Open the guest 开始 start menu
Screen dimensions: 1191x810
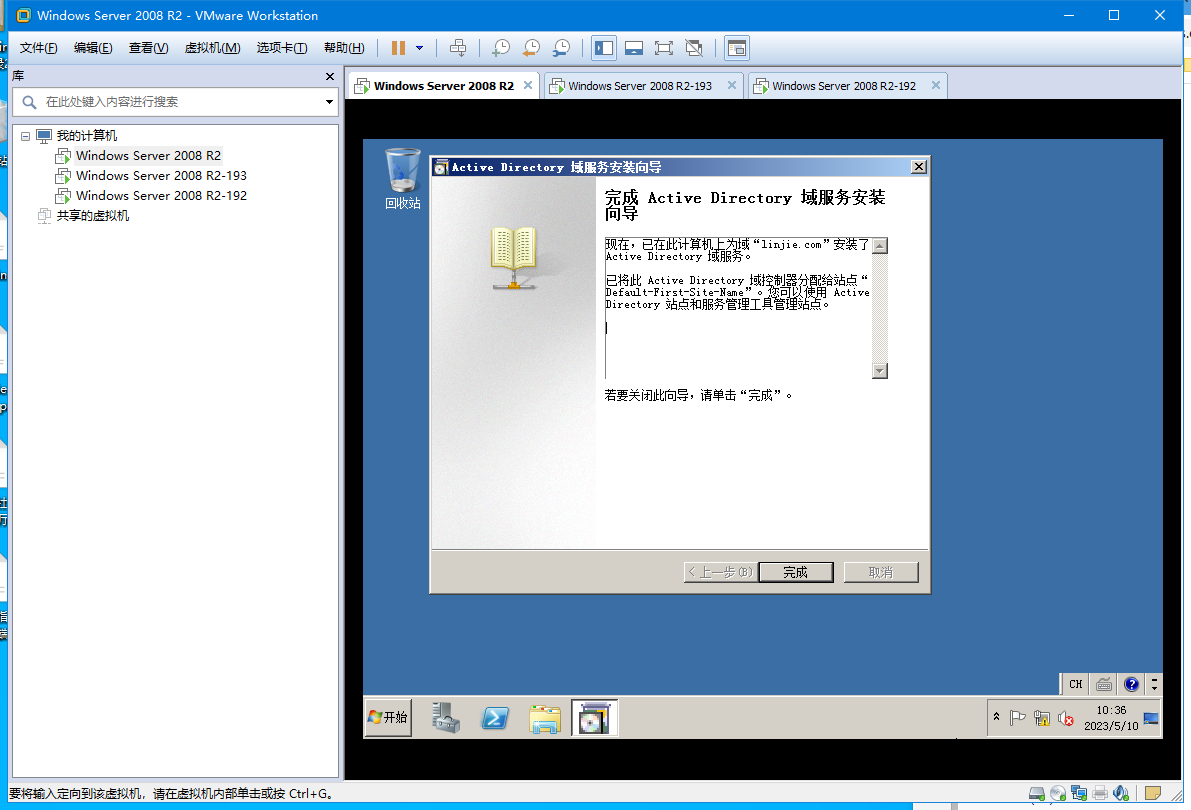click(x=388, y=717)
